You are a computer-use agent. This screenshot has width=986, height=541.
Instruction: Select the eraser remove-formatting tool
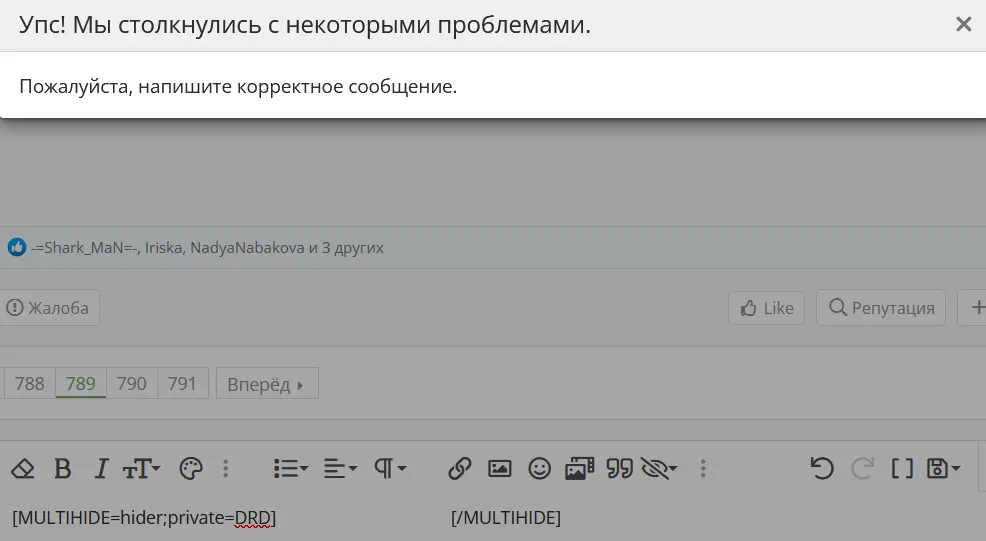tap(23, 469)
